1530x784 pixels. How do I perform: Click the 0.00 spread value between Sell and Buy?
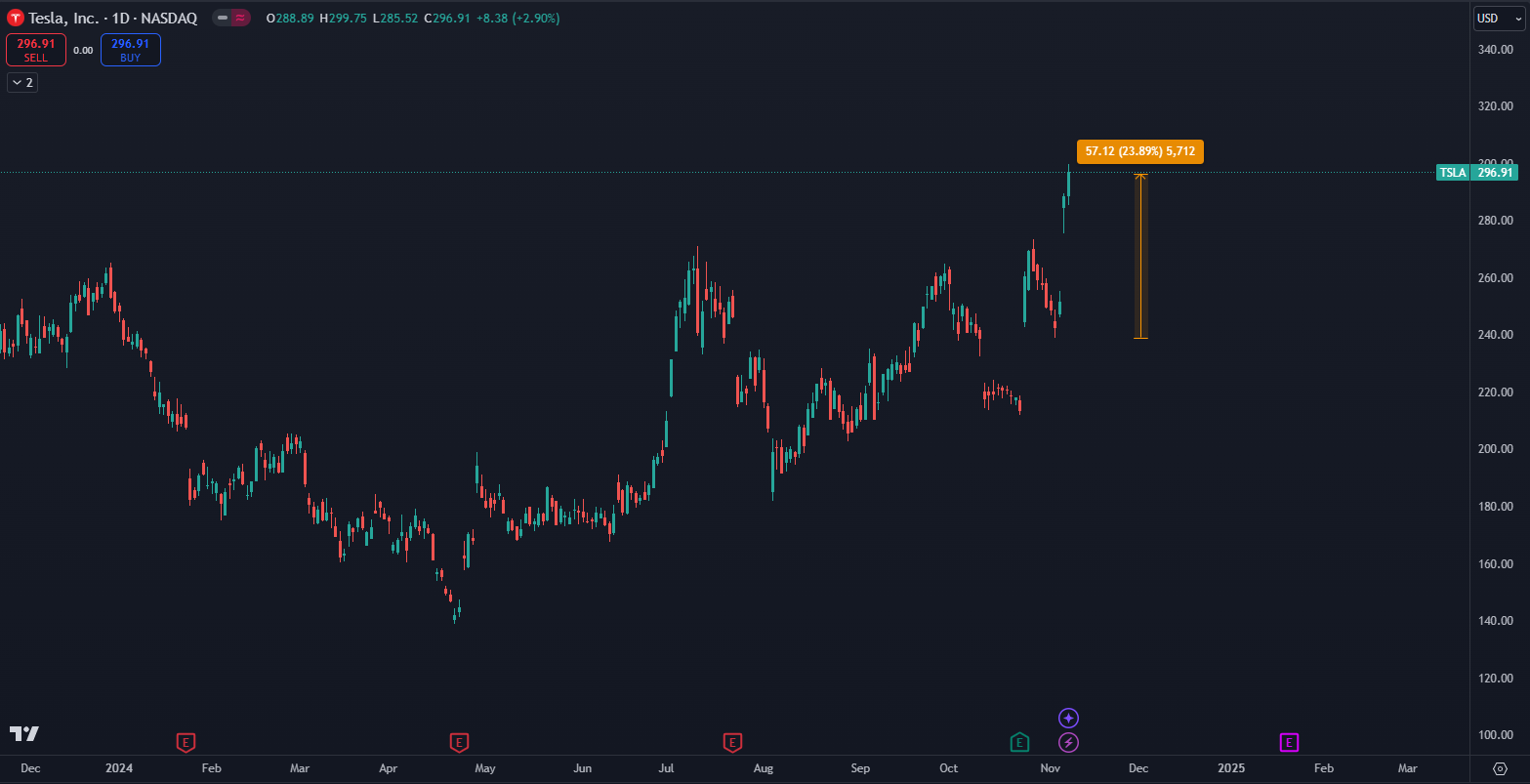pyautogui.click(x=83, y=51)
